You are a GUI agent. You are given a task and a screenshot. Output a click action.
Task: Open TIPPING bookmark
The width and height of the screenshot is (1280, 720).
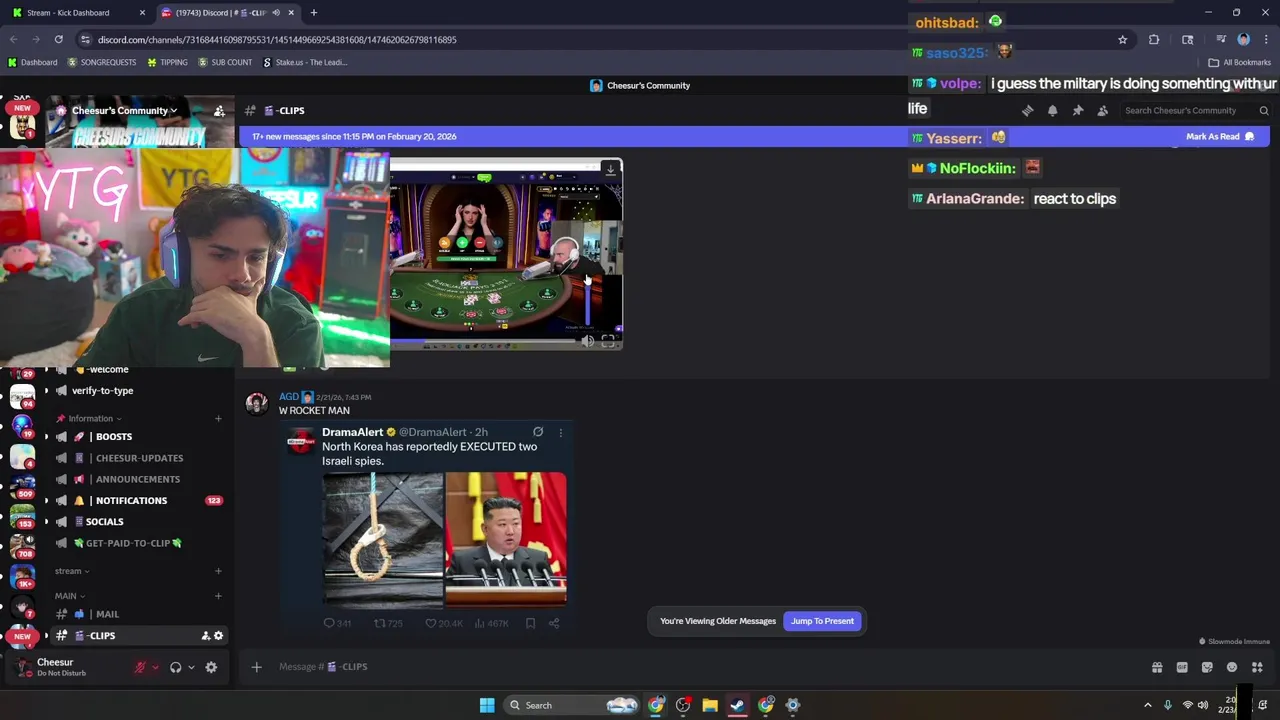point(167,62)
